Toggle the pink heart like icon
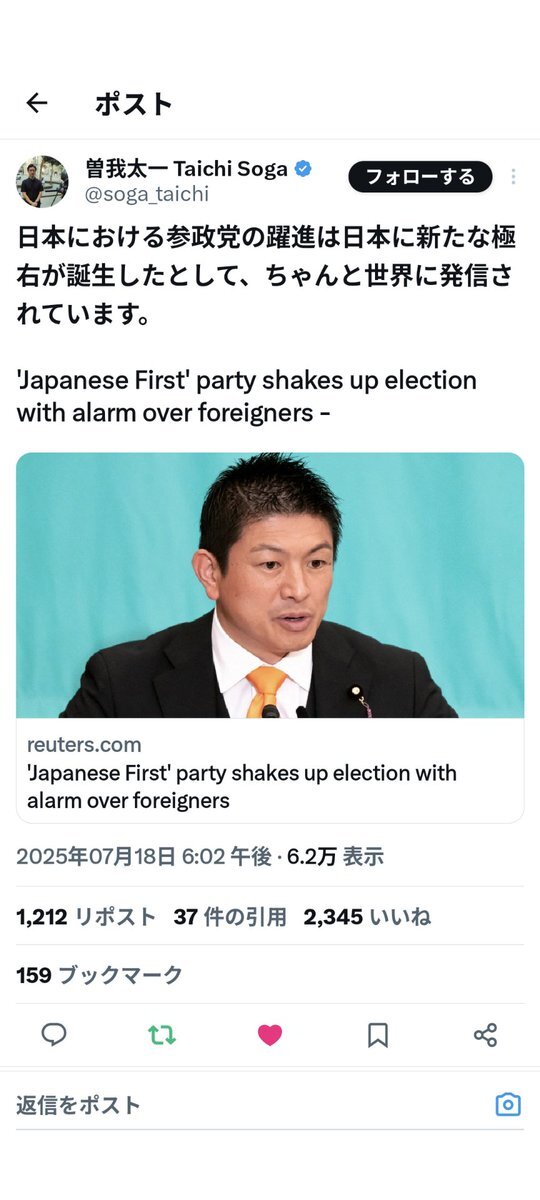 (270, 1035)
